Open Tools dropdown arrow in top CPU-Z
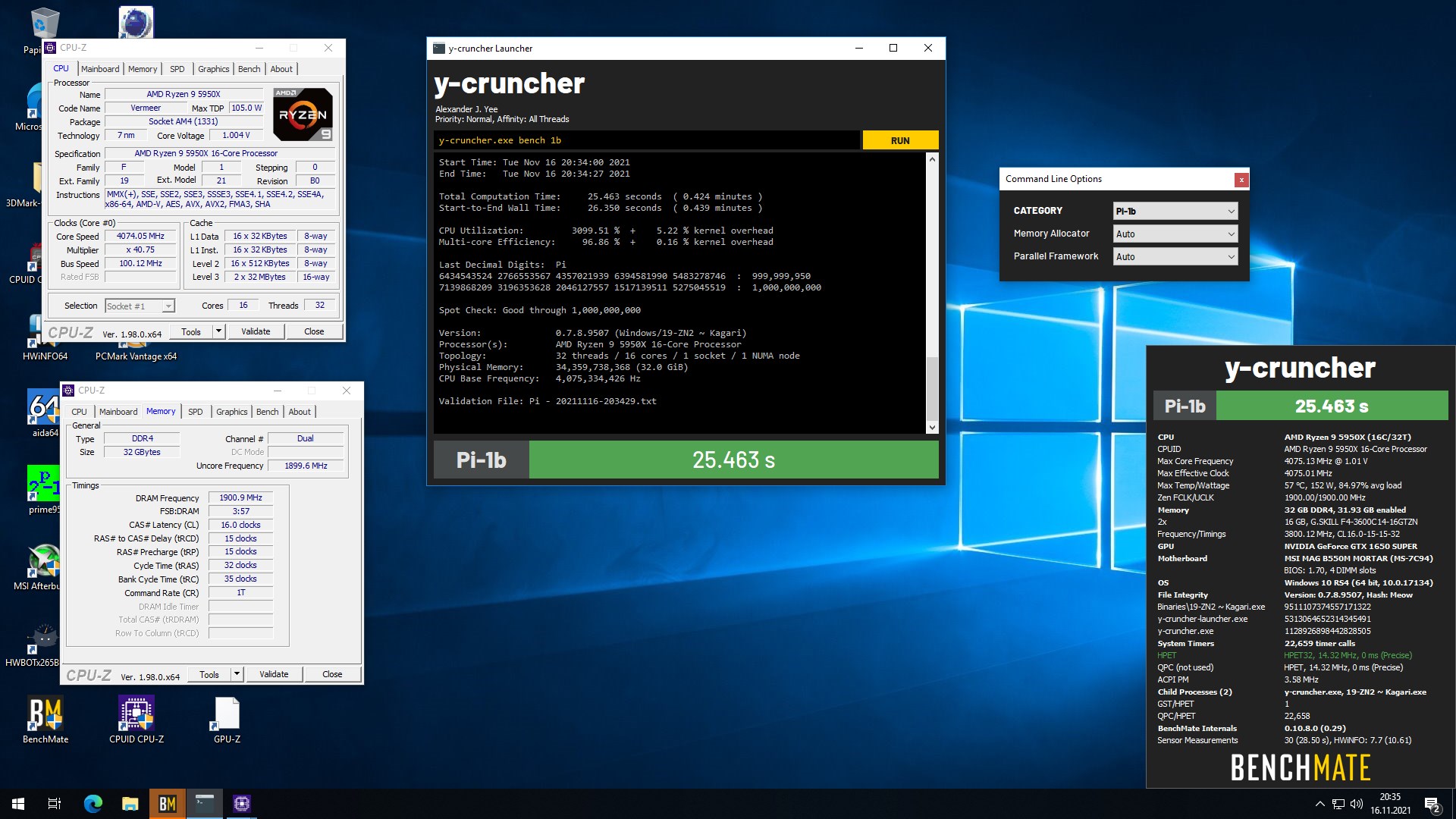 (218, 331)
